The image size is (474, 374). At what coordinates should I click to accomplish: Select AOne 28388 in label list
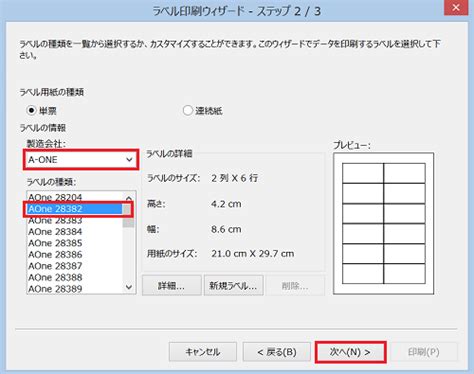(x=75, y=277)
